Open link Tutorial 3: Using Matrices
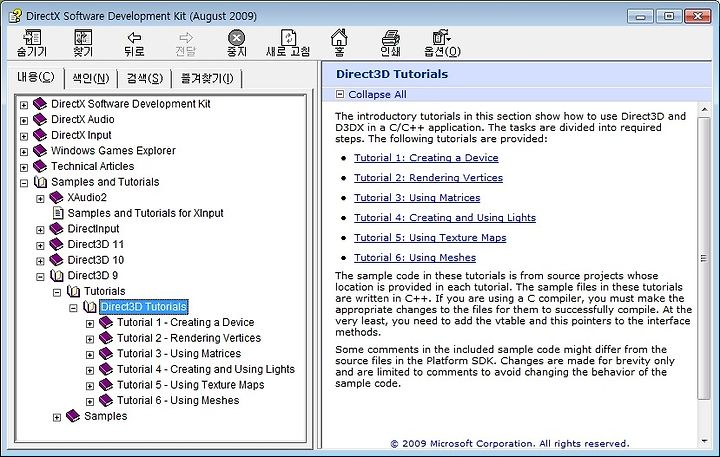The width and height of the screenshot is (720, 457). tap(417, 197)
